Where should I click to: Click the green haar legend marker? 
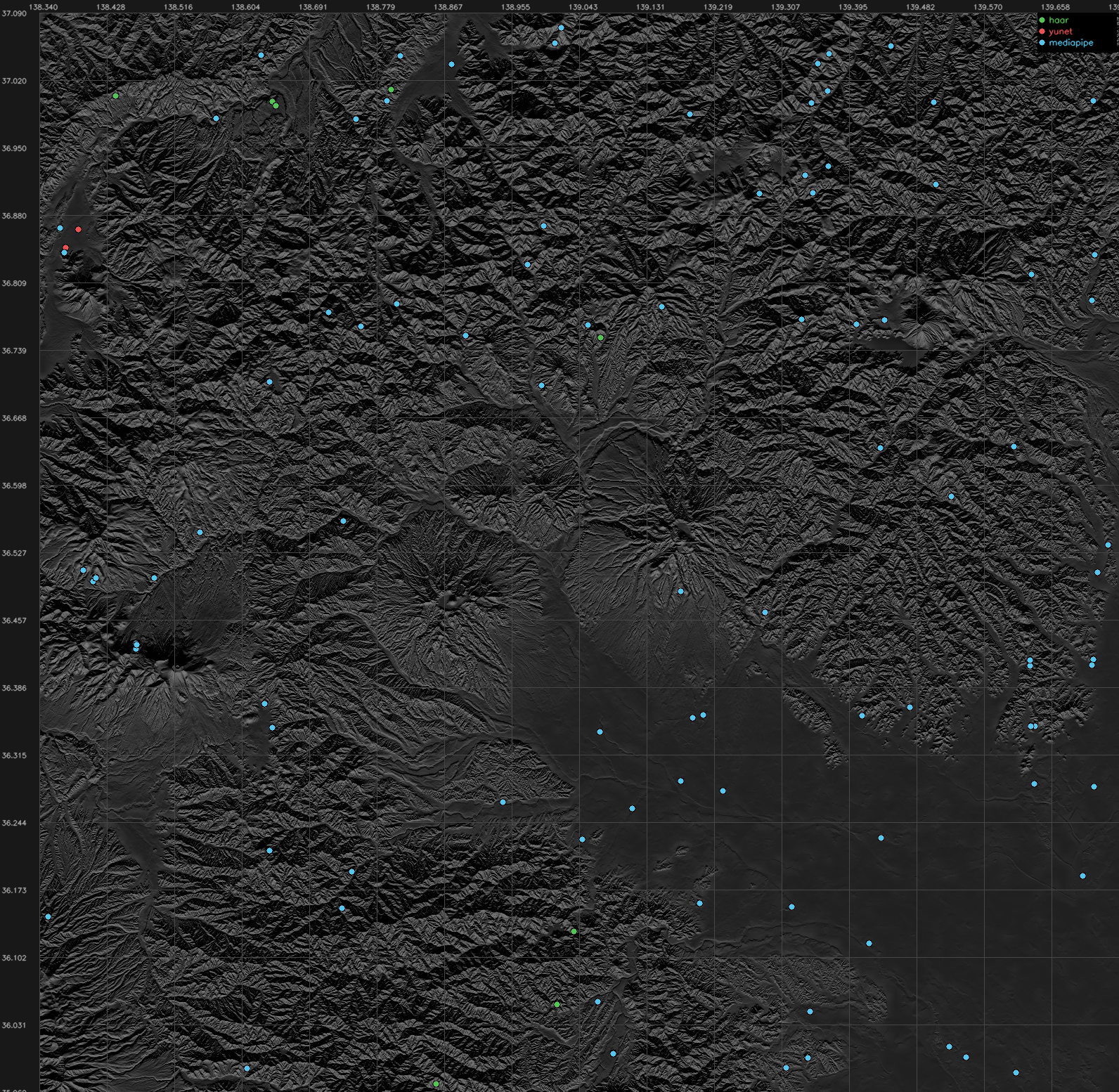[x=1042, y=20]
